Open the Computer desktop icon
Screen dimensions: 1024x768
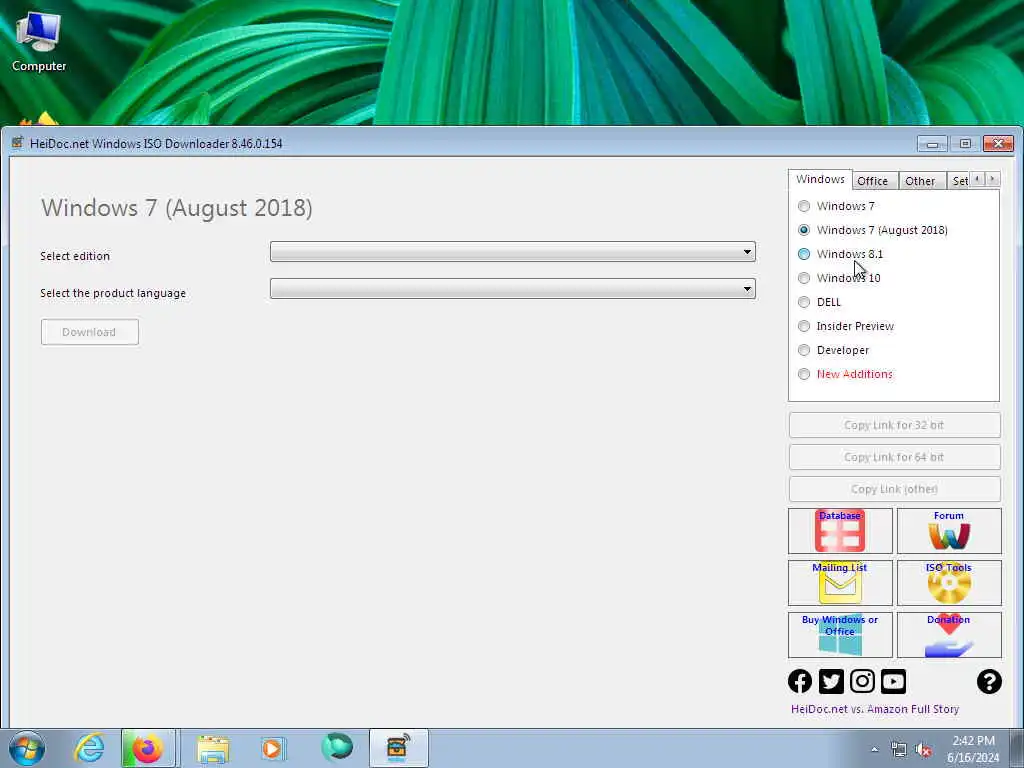click(x=39, y=42)
